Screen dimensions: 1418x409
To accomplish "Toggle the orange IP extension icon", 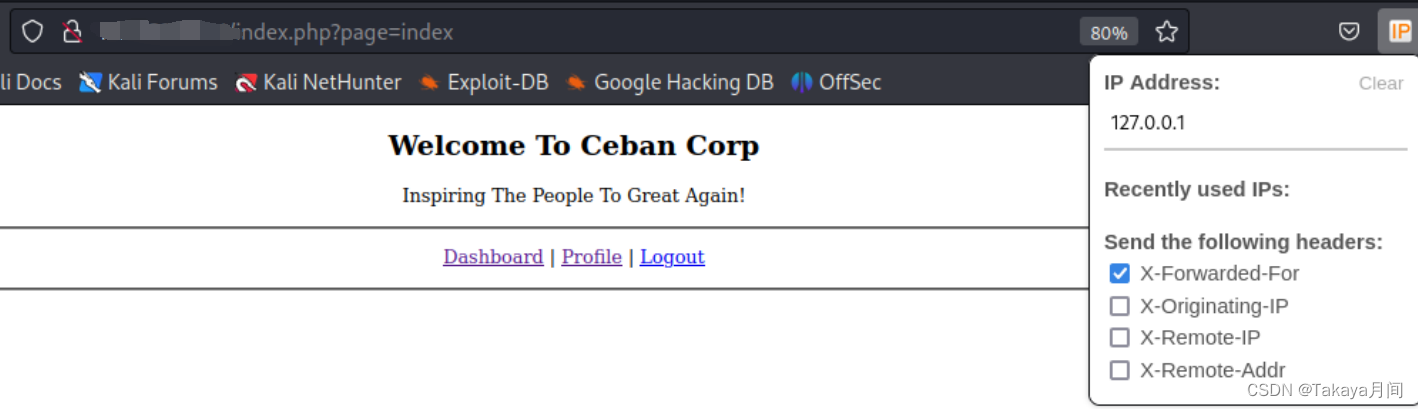I will pyautogui.click(x=1400, y=32).
